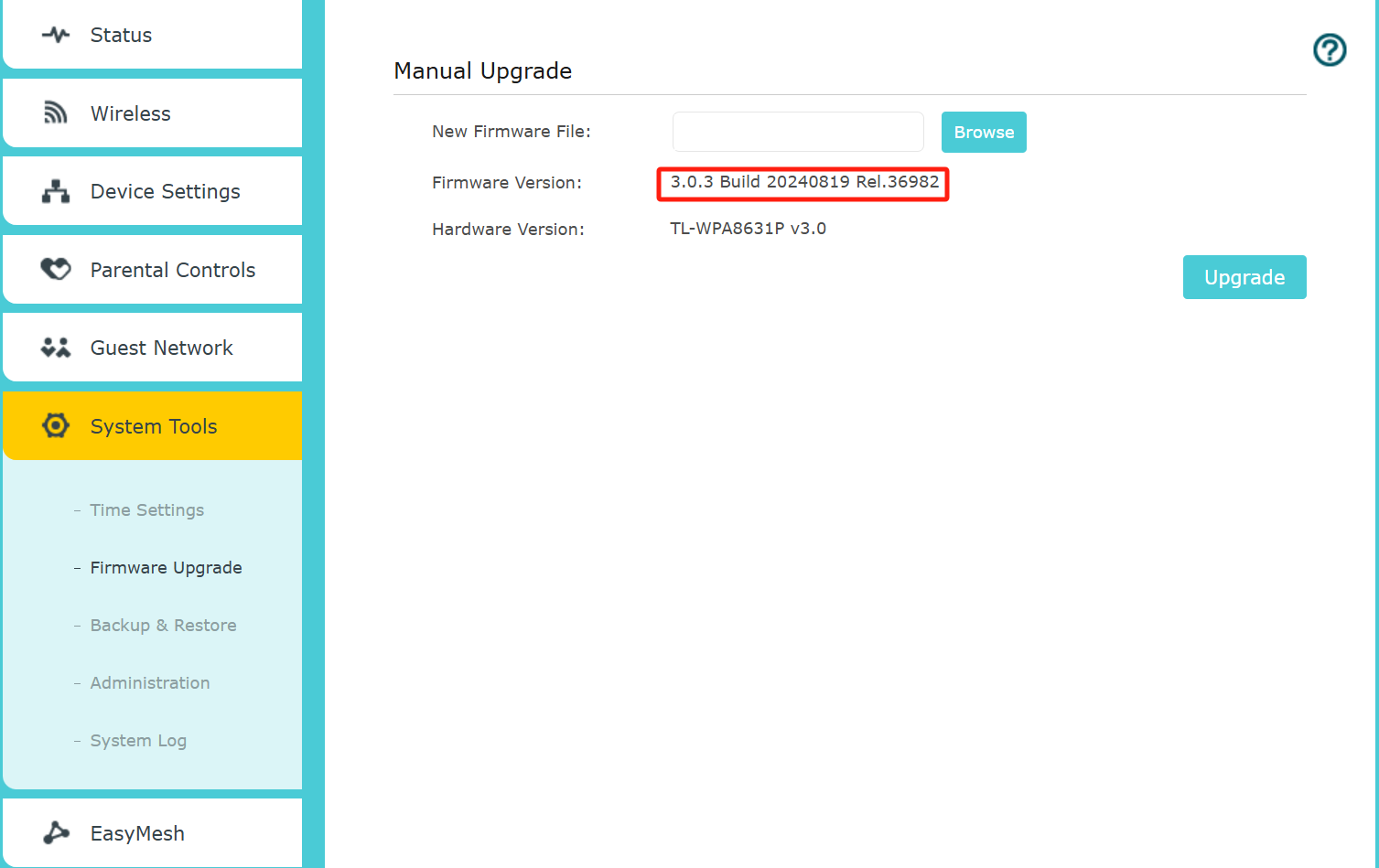The width and height of the screenshot is (1379, 868).
Task: Open the Wireless menu label
Action: click(x=130, y=114)
